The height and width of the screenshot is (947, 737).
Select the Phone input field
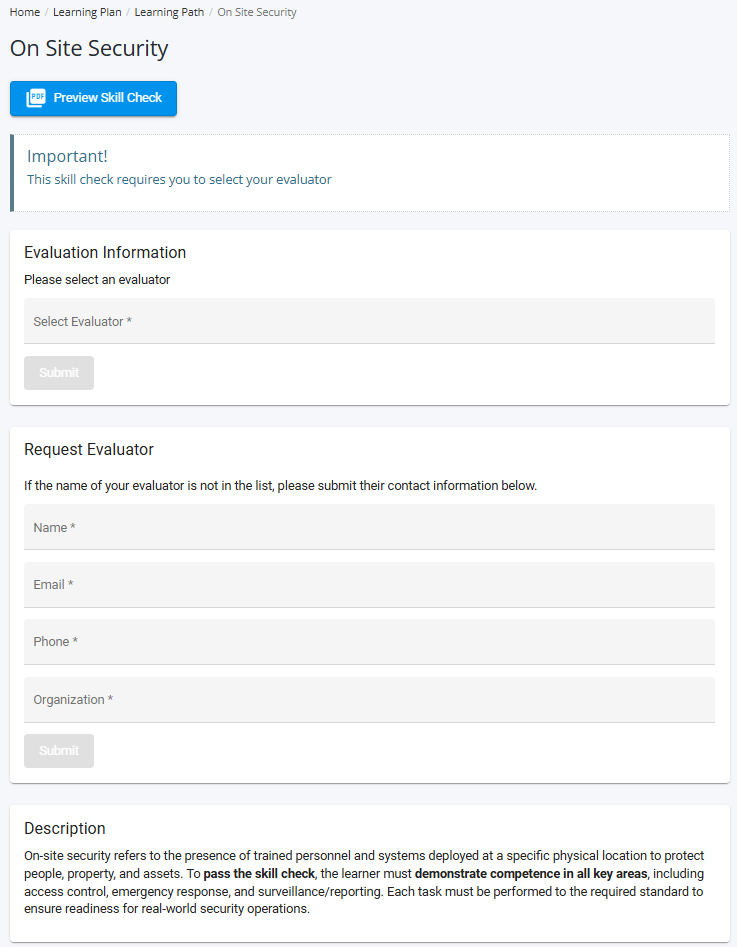pyautogui.click(x=369, y=642)
